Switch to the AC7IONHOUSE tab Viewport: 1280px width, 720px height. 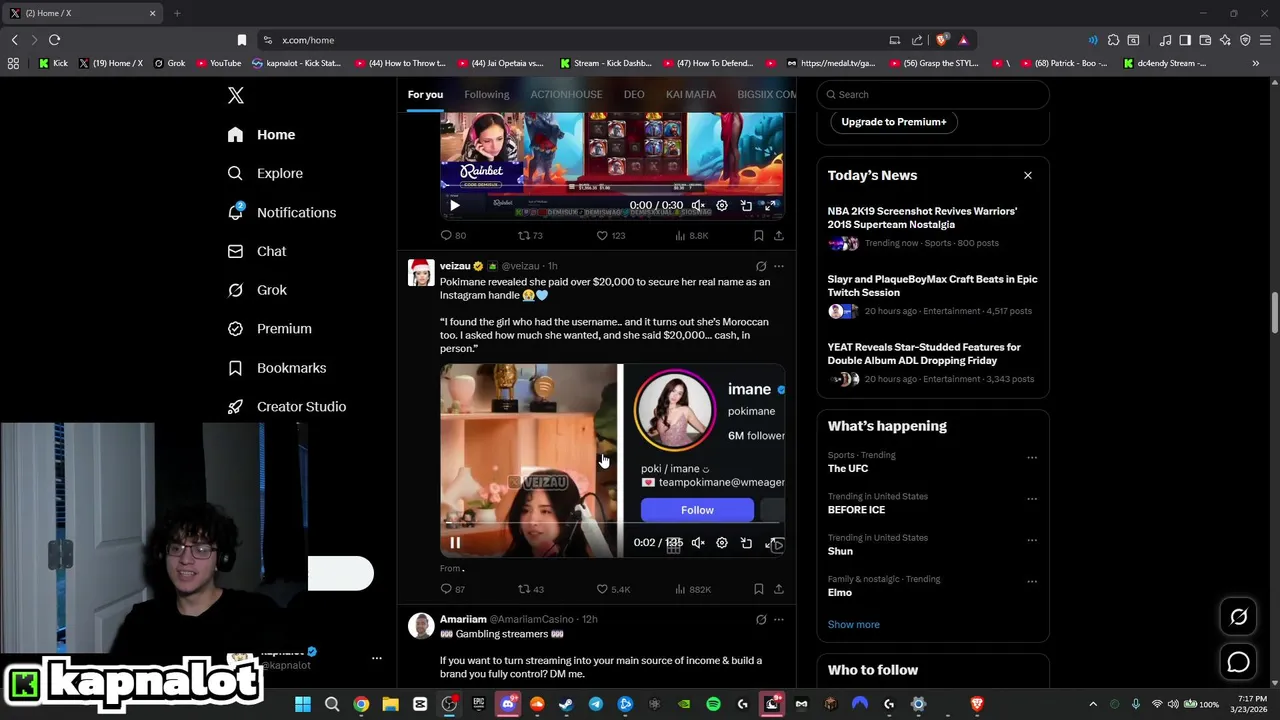coord(566,94)
